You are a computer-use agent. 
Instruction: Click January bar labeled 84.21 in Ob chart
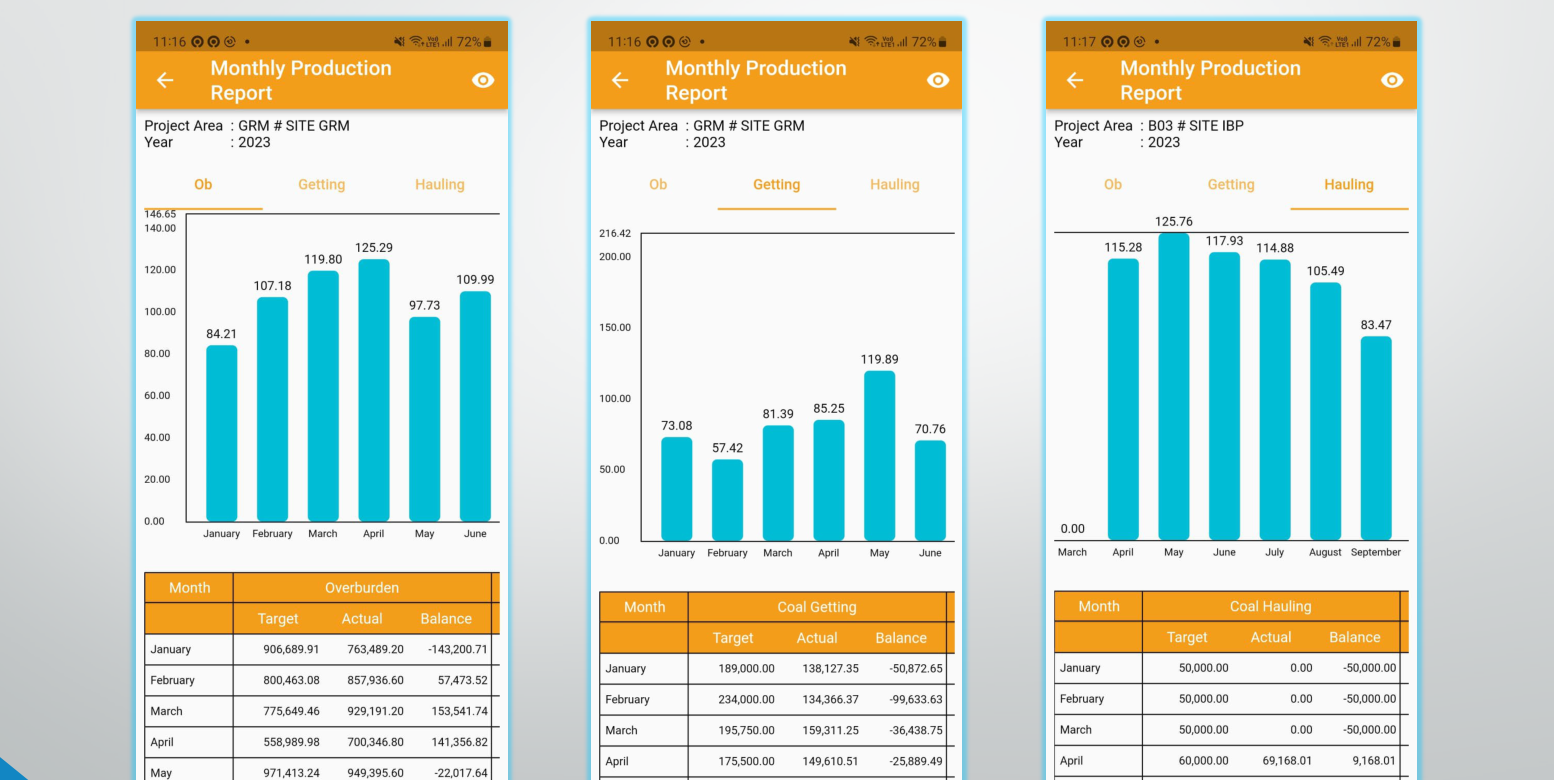[x=222, y=433]
